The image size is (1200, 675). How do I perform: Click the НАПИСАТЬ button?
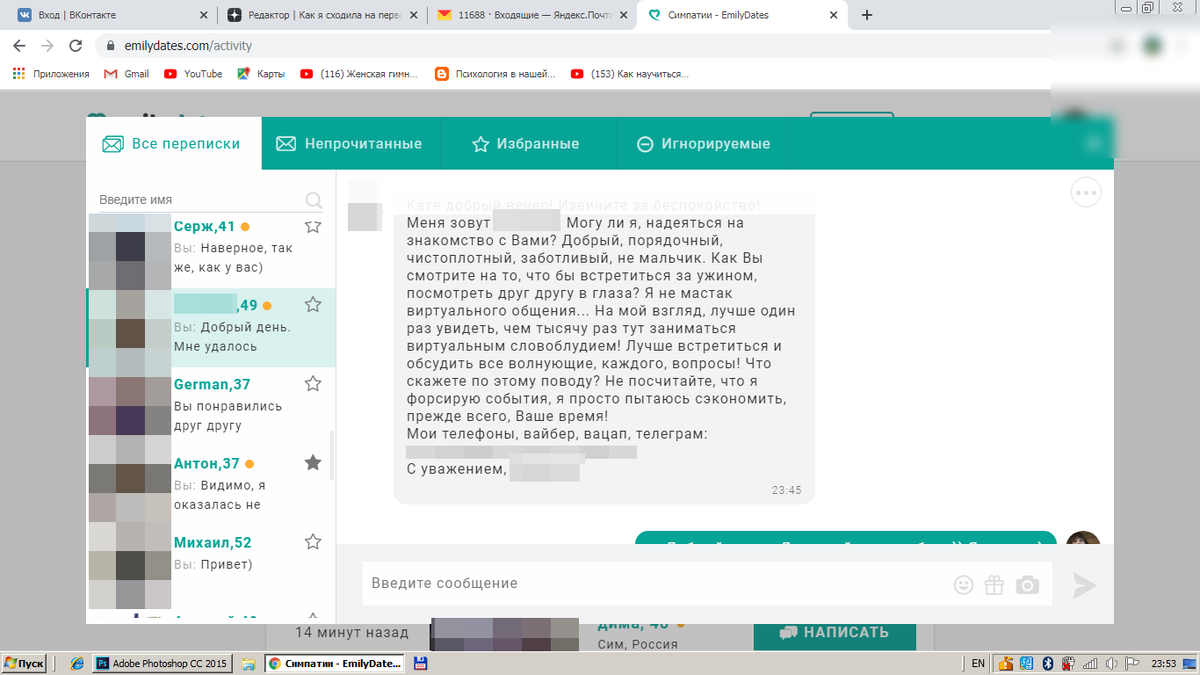[x=834, y=632]
